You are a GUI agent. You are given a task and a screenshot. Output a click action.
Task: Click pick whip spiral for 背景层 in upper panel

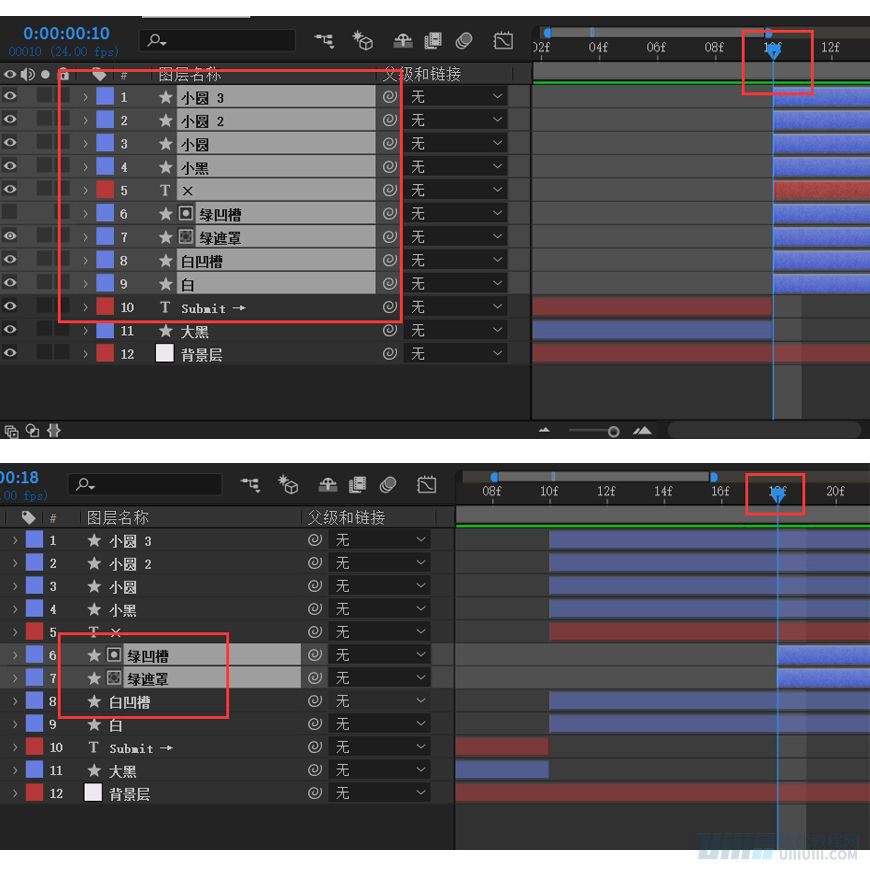(x=390, y=354)
